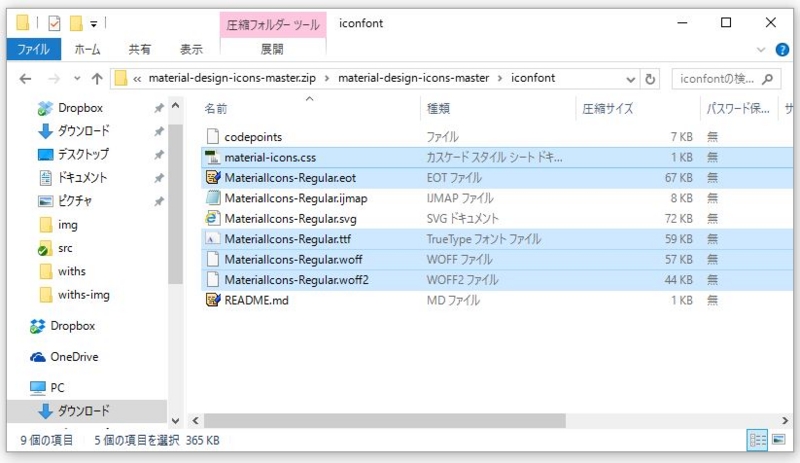
Task: Click the MaterialIcons-Regular.ijmap file icon
Action: pos(213,198)
